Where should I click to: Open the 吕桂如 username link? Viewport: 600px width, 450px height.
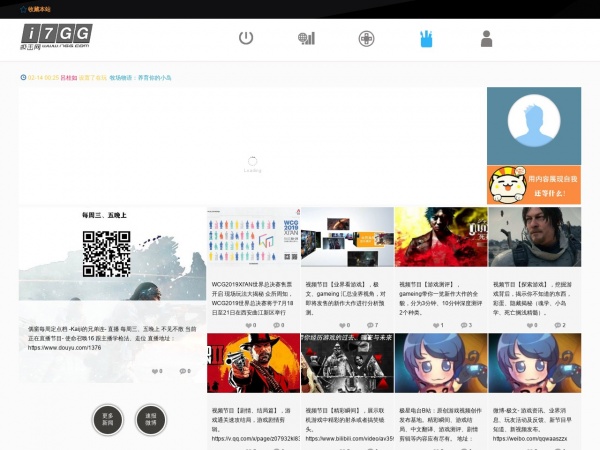tap(69, 78)
